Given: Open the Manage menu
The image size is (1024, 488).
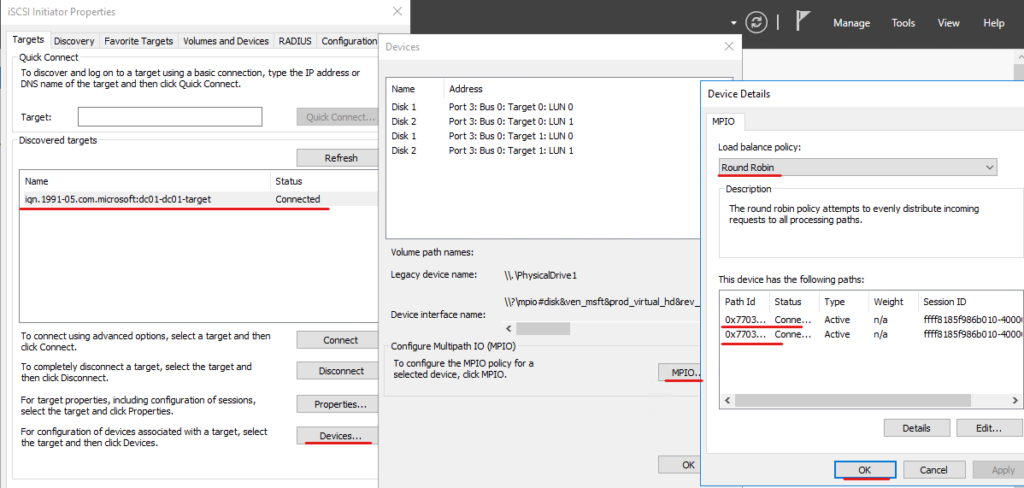Looking at the screenshot, I should pos(852,23).
